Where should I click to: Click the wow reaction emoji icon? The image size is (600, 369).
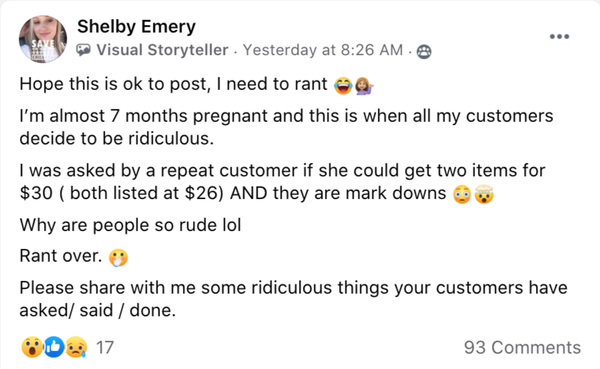[32, 347]
